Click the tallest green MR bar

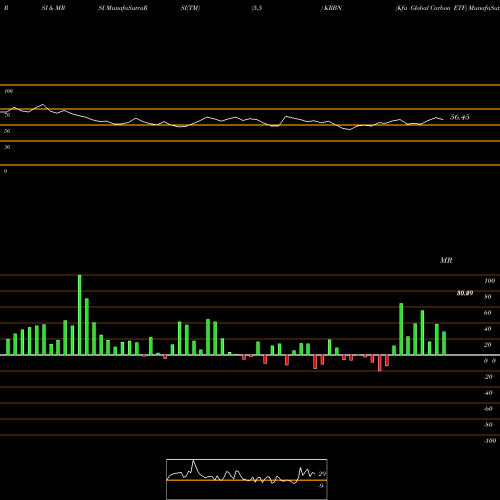coord(80,315)
